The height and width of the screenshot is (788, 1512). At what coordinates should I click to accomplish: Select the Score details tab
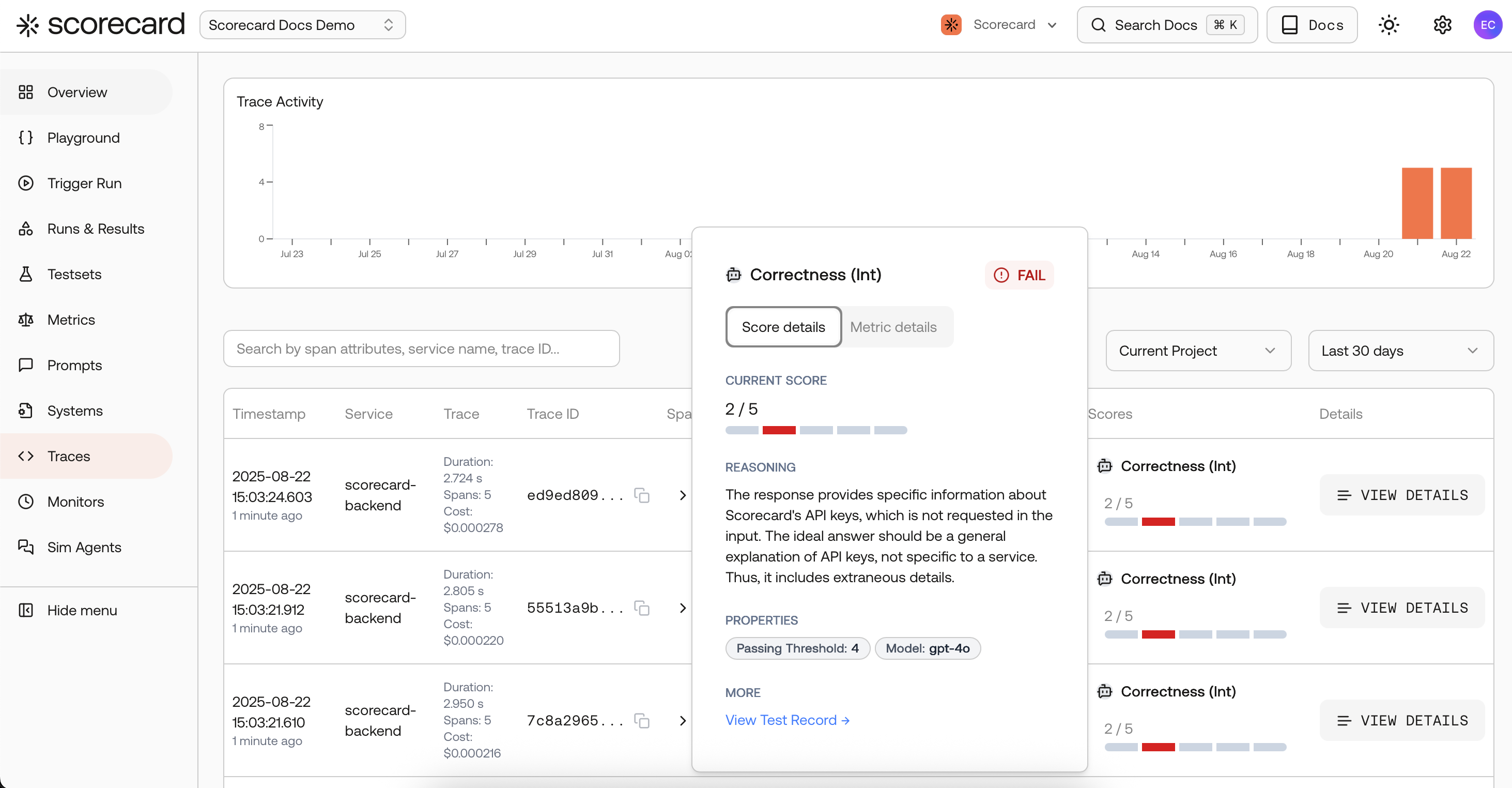coord(783,327)
